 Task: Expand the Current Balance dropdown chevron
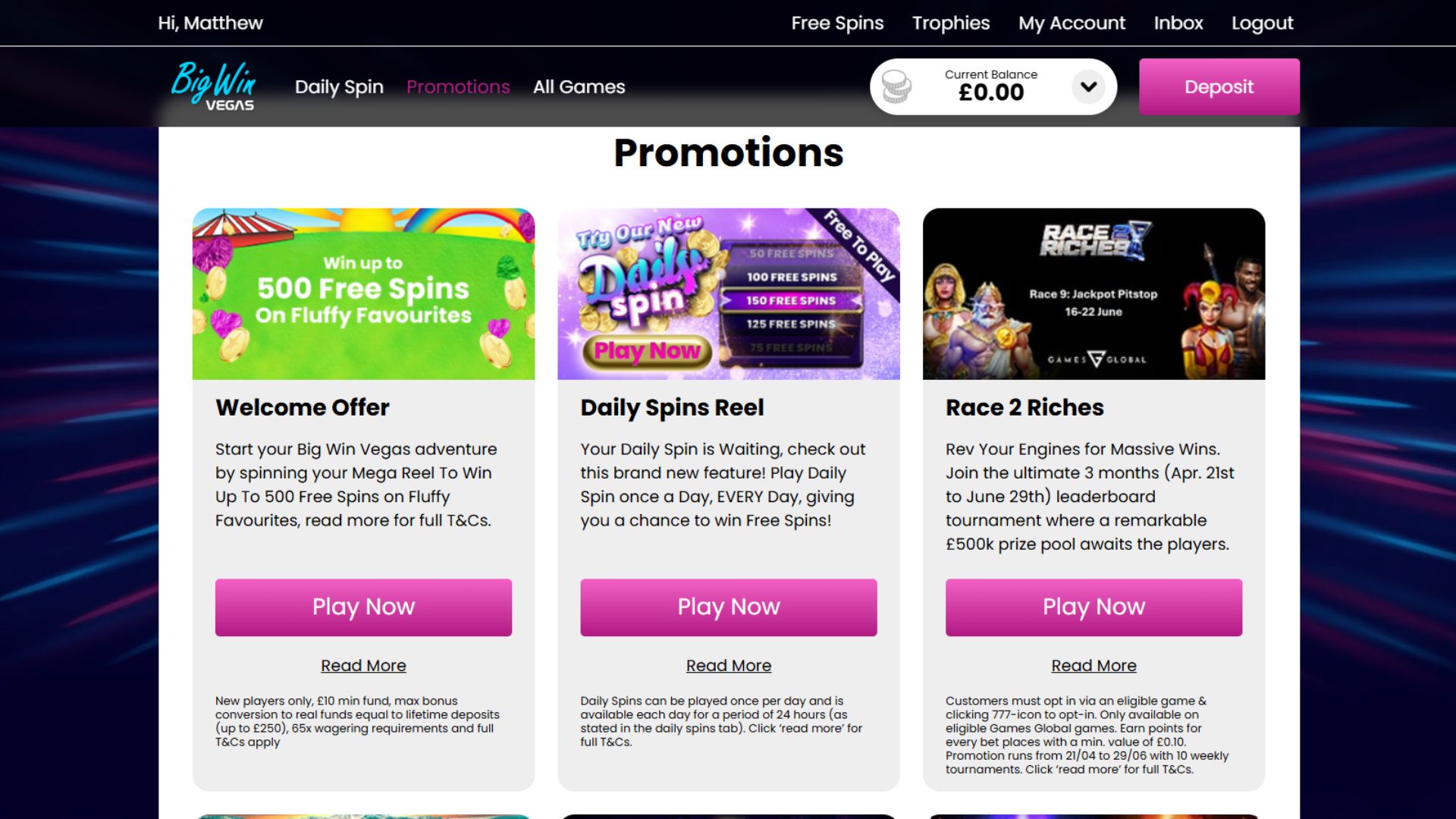[x=1088, y=86]
